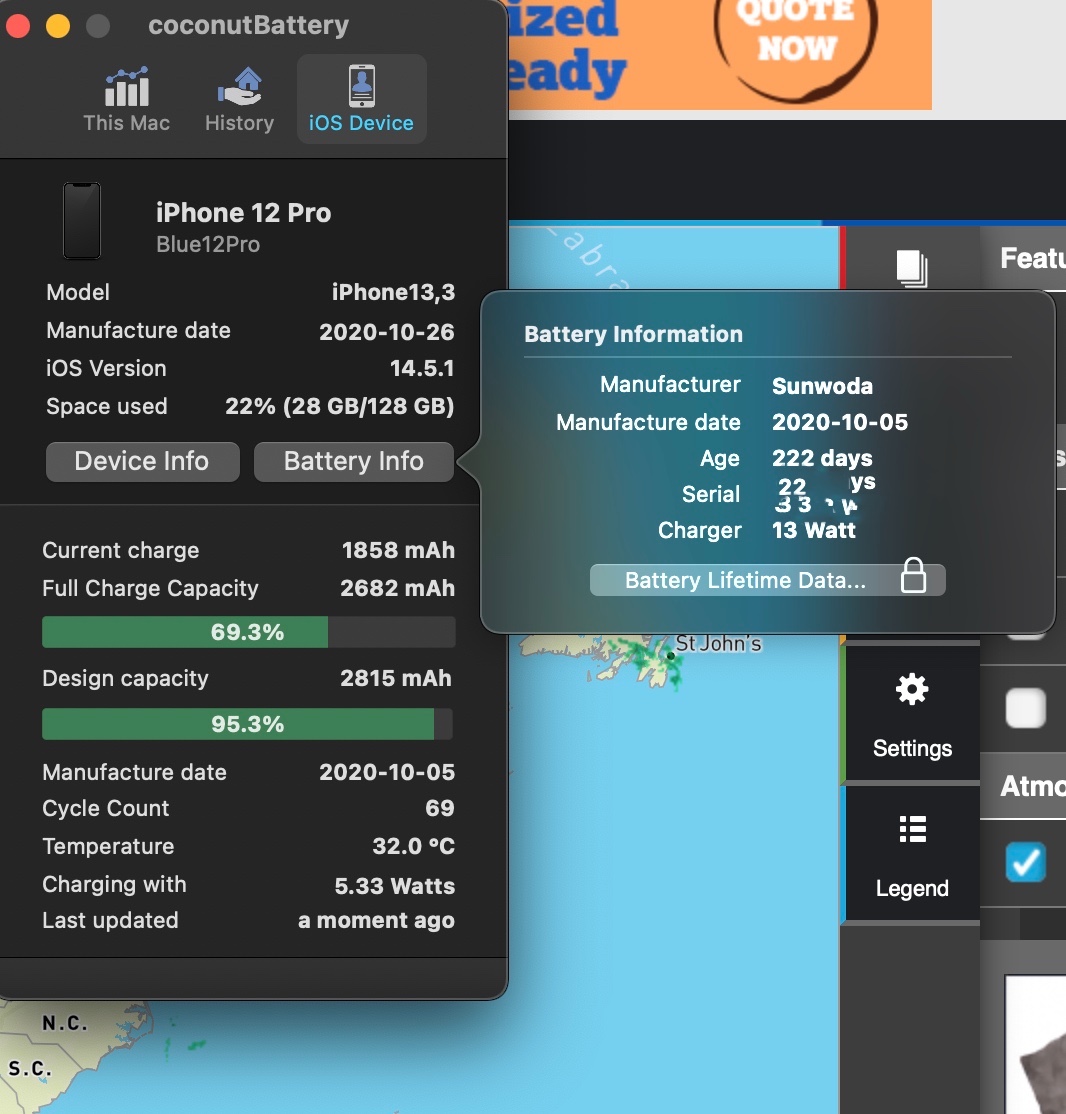Click the Battery Information heading
The image size is (1066, 1114).
(x=633, y=334)
